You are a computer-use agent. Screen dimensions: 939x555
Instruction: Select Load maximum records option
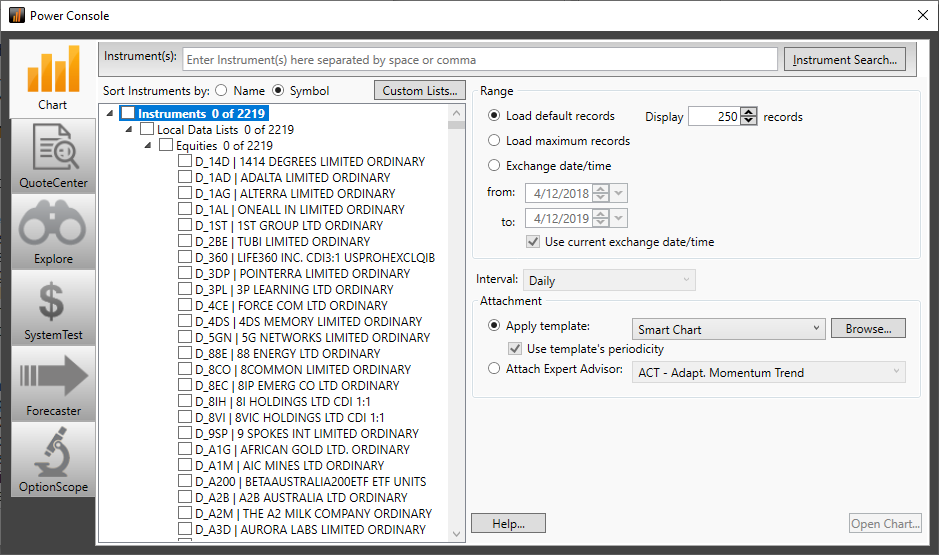click(x=494, y=141)
